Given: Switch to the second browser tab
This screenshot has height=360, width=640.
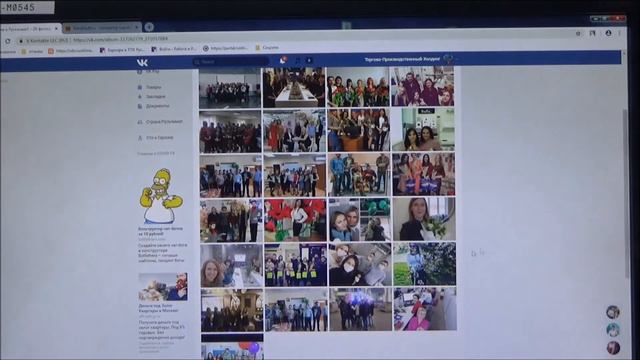Looking at the screenshot, I should pos(102,27).
